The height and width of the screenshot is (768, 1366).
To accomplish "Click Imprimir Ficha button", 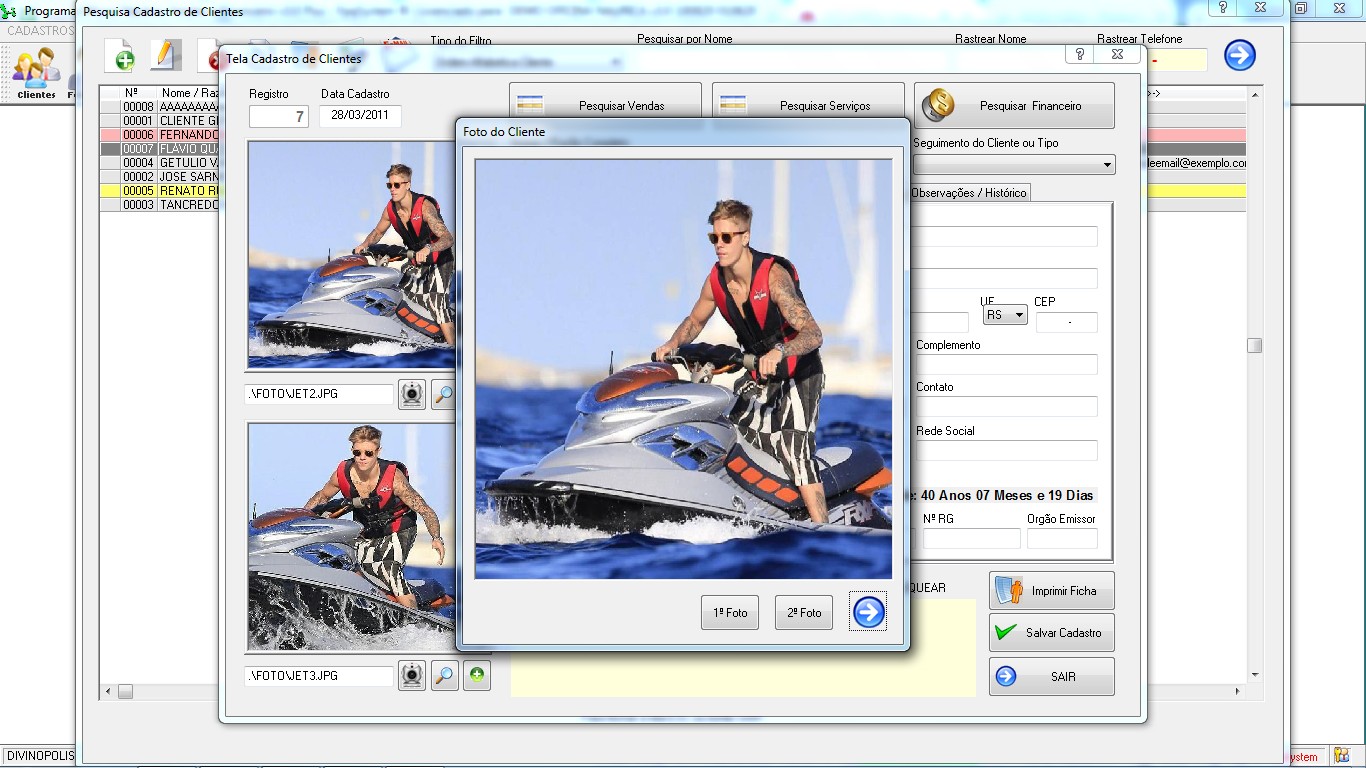I will point(1051,591).
